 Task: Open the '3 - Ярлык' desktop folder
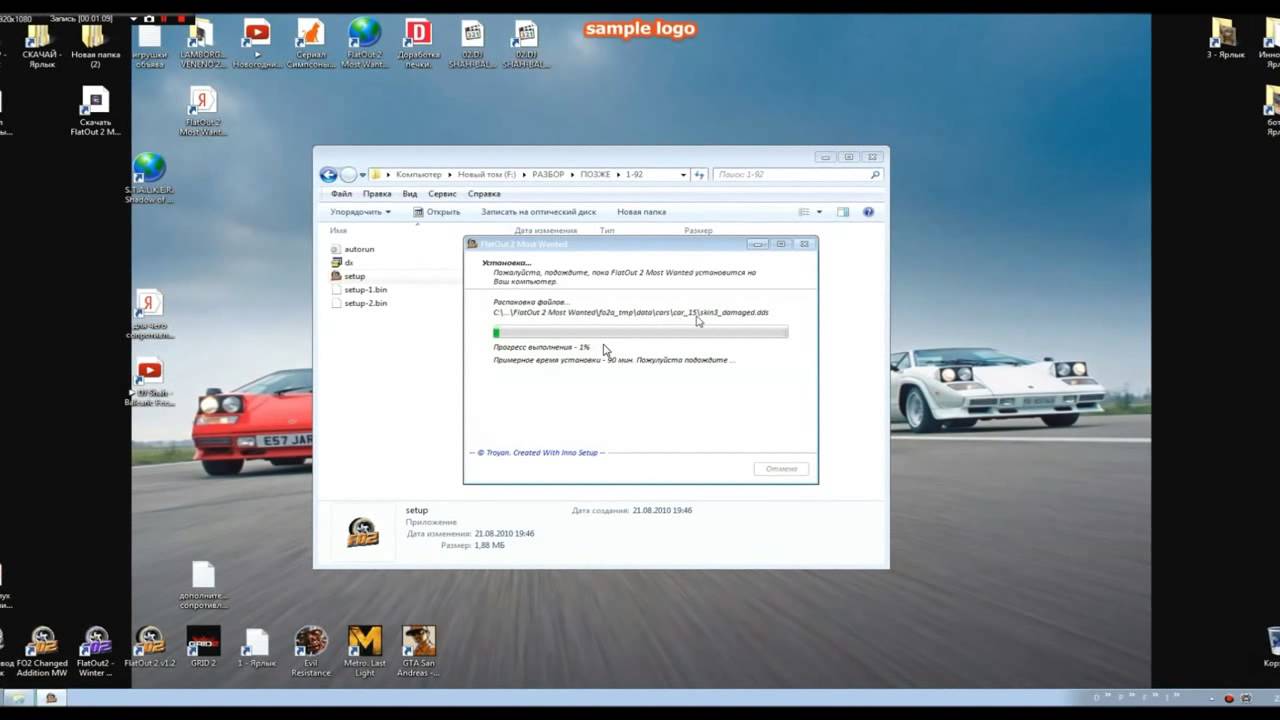1225,39
